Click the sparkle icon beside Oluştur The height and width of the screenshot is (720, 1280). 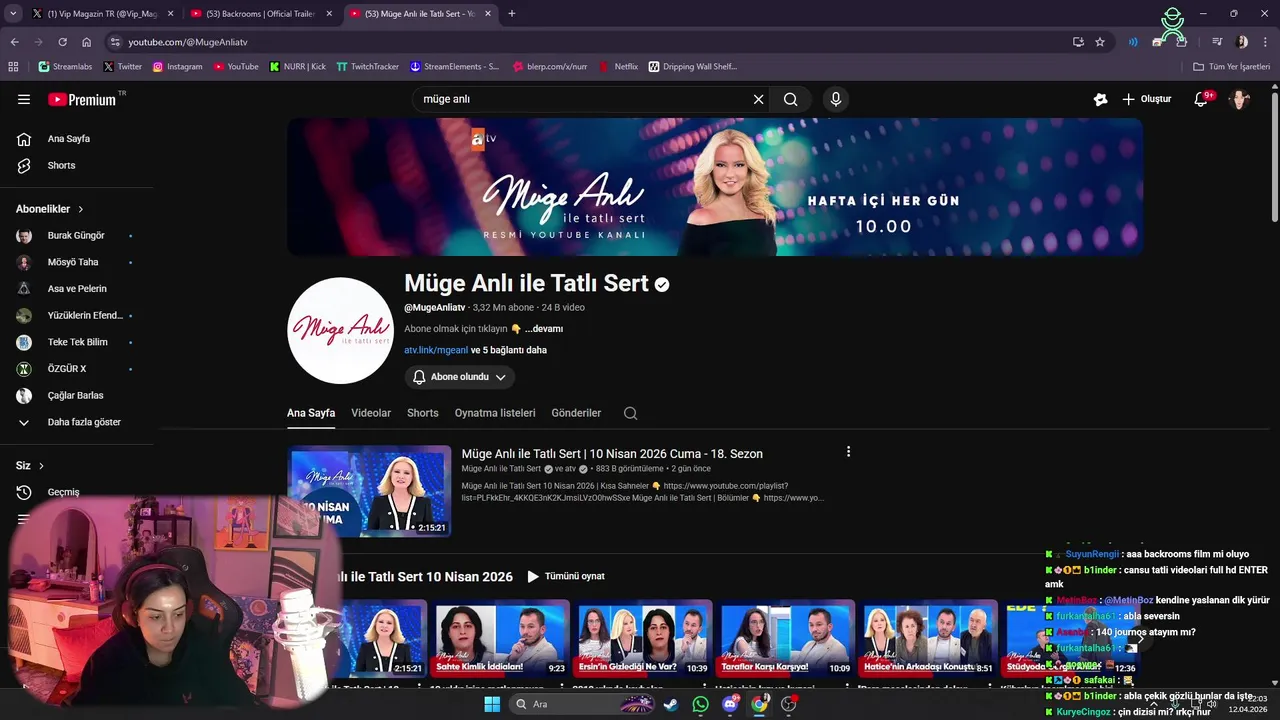pos(1100,99)
